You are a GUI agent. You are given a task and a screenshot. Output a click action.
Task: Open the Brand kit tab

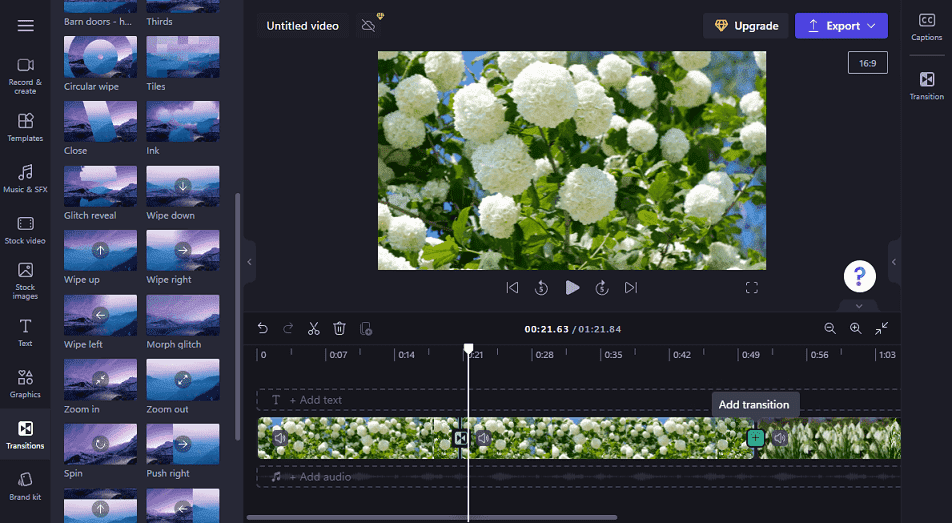click(25, 486)
